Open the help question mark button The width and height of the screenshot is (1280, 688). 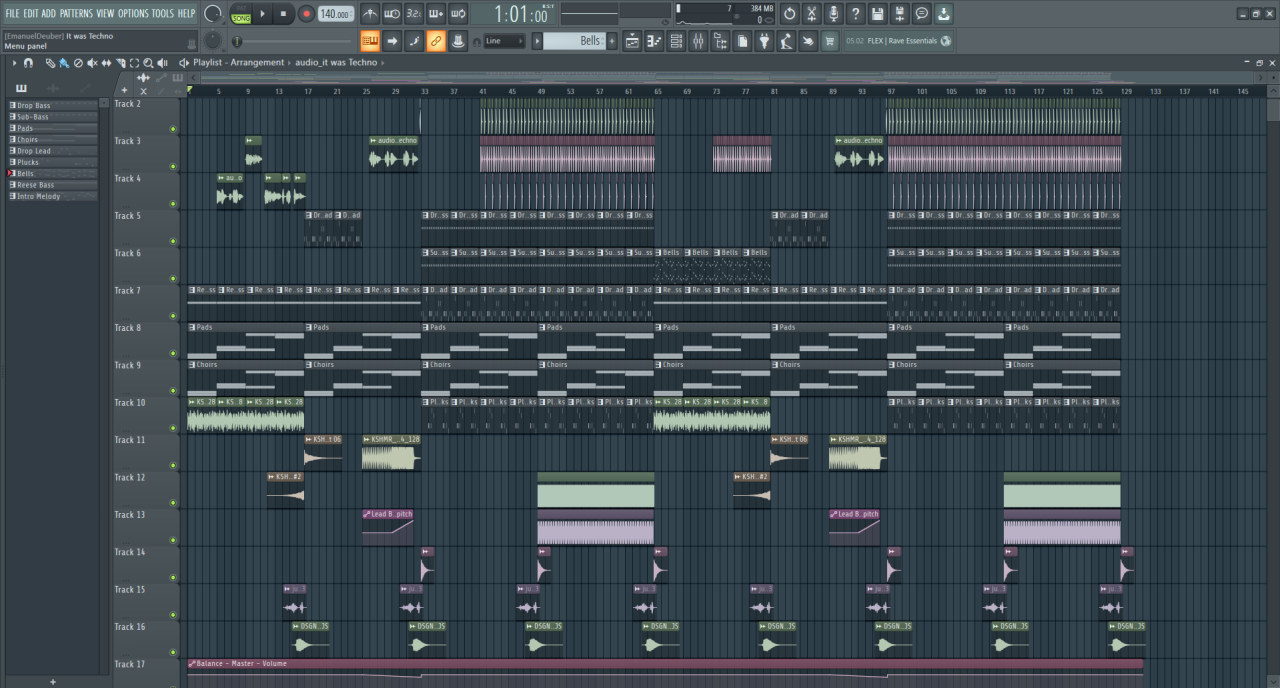coord(856,14)
